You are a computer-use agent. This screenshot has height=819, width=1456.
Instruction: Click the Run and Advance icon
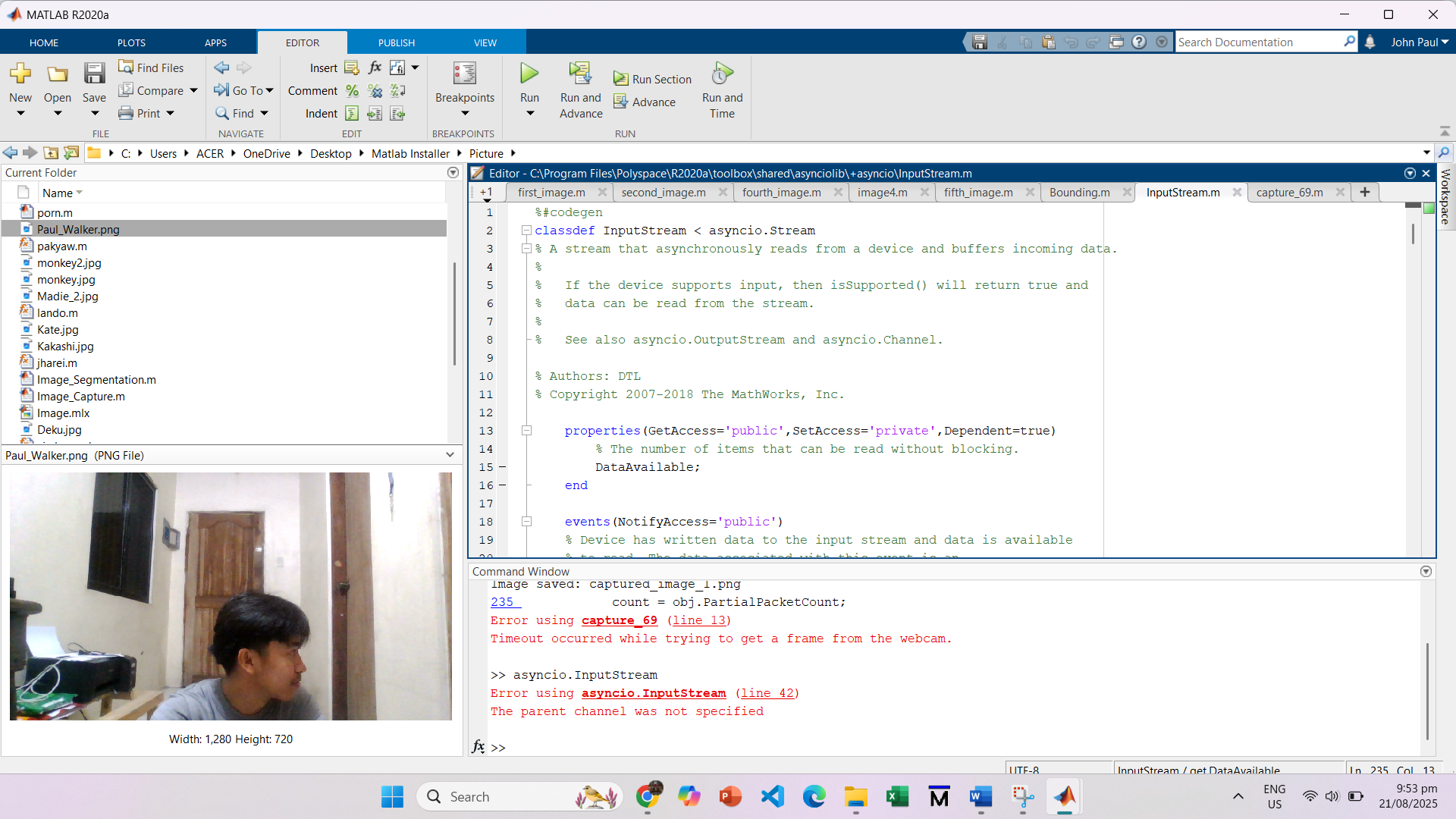tap(580, 74)
